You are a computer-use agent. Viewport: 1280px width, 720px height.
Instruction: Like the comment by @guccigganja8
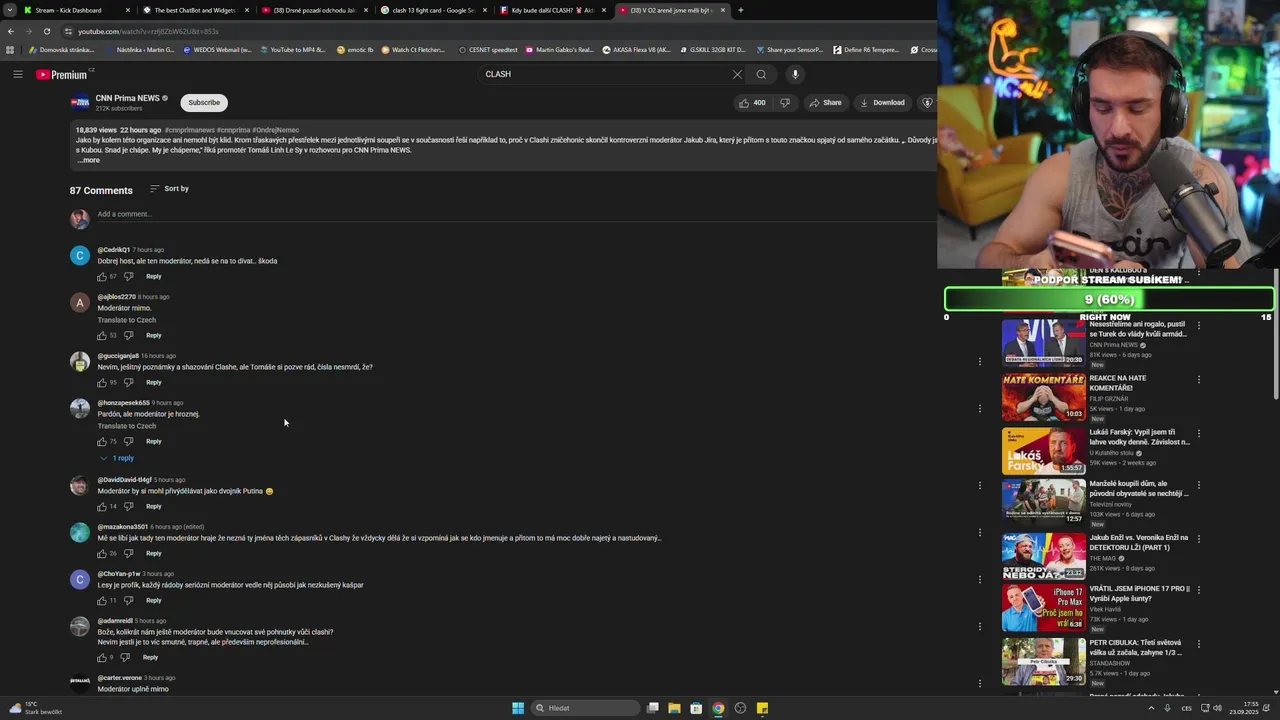click(102, 382)
